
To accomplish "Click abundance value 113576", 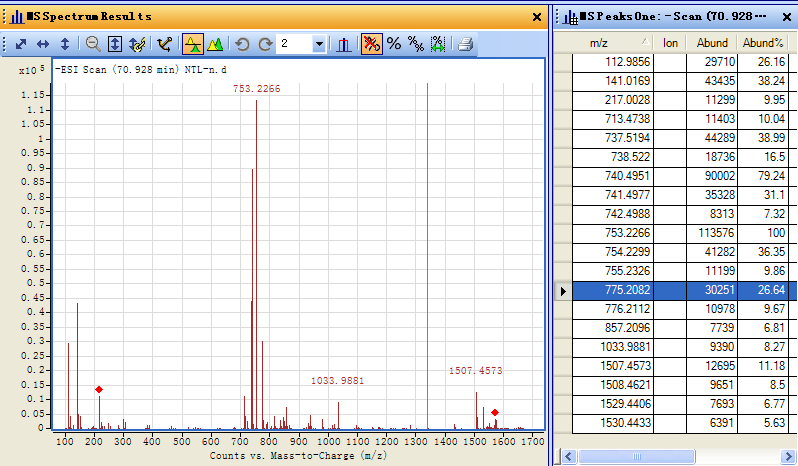I will 712,233.
